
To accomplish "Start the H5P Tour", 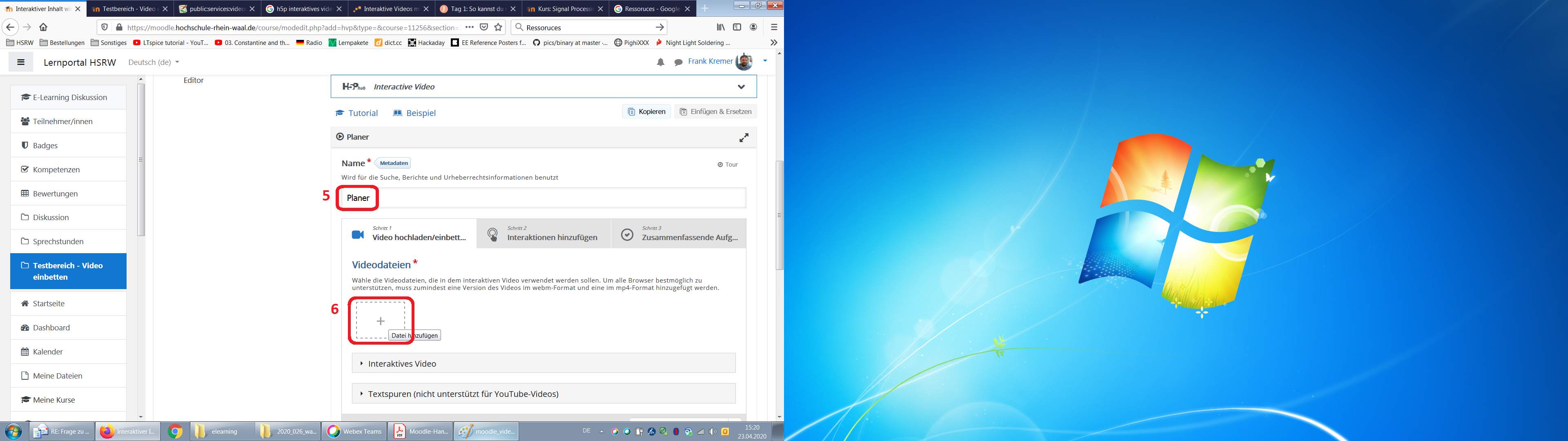I will [727, 165].
